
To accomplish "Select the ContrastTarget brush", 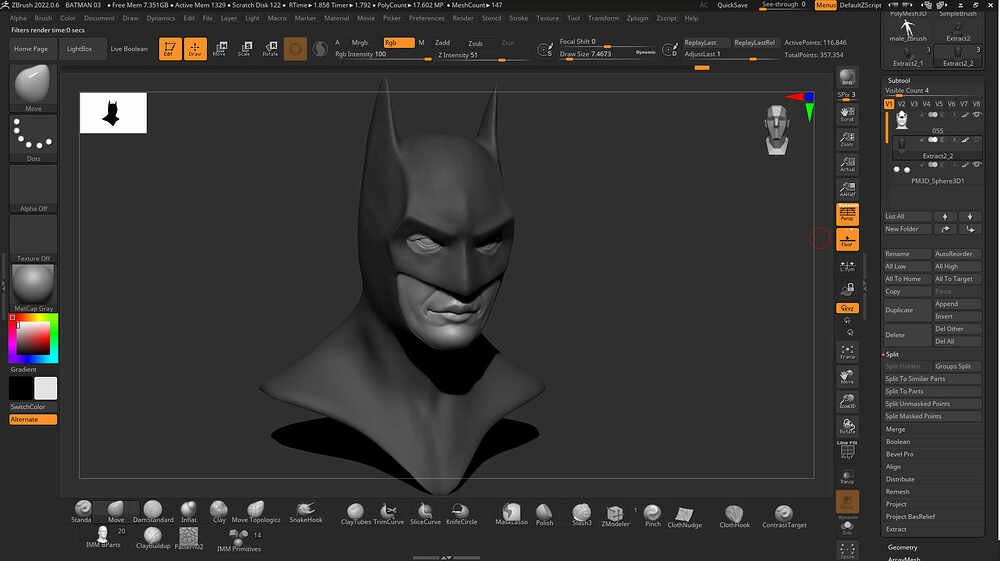I will click(784, 516).
